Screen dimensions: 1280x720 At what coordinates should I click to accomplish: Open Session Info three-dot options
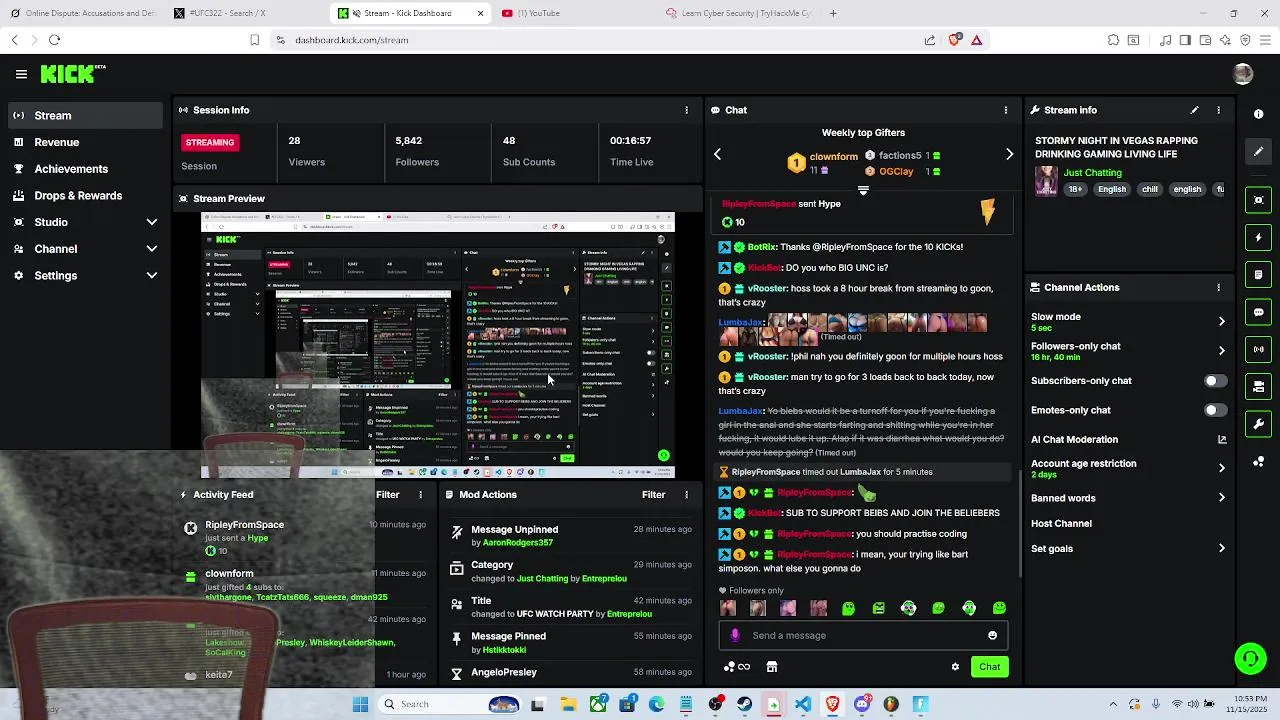686,110
